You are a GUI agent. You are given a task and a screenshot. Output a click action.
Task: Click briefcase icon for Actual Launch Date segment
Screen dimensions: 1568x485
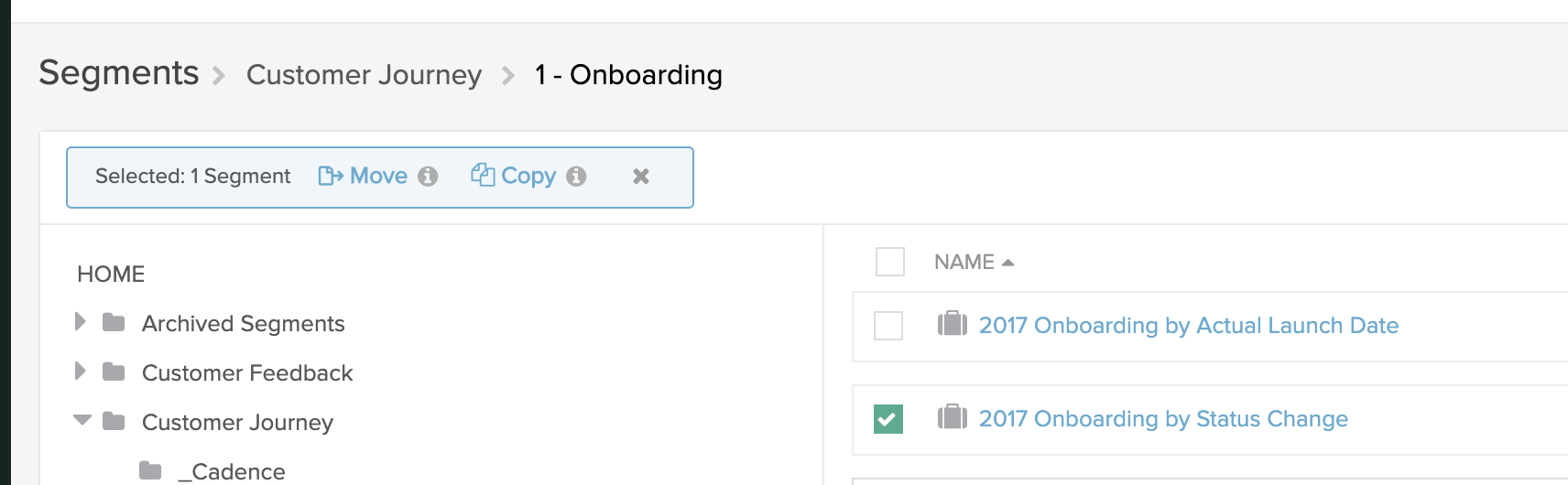coord(953,324)
